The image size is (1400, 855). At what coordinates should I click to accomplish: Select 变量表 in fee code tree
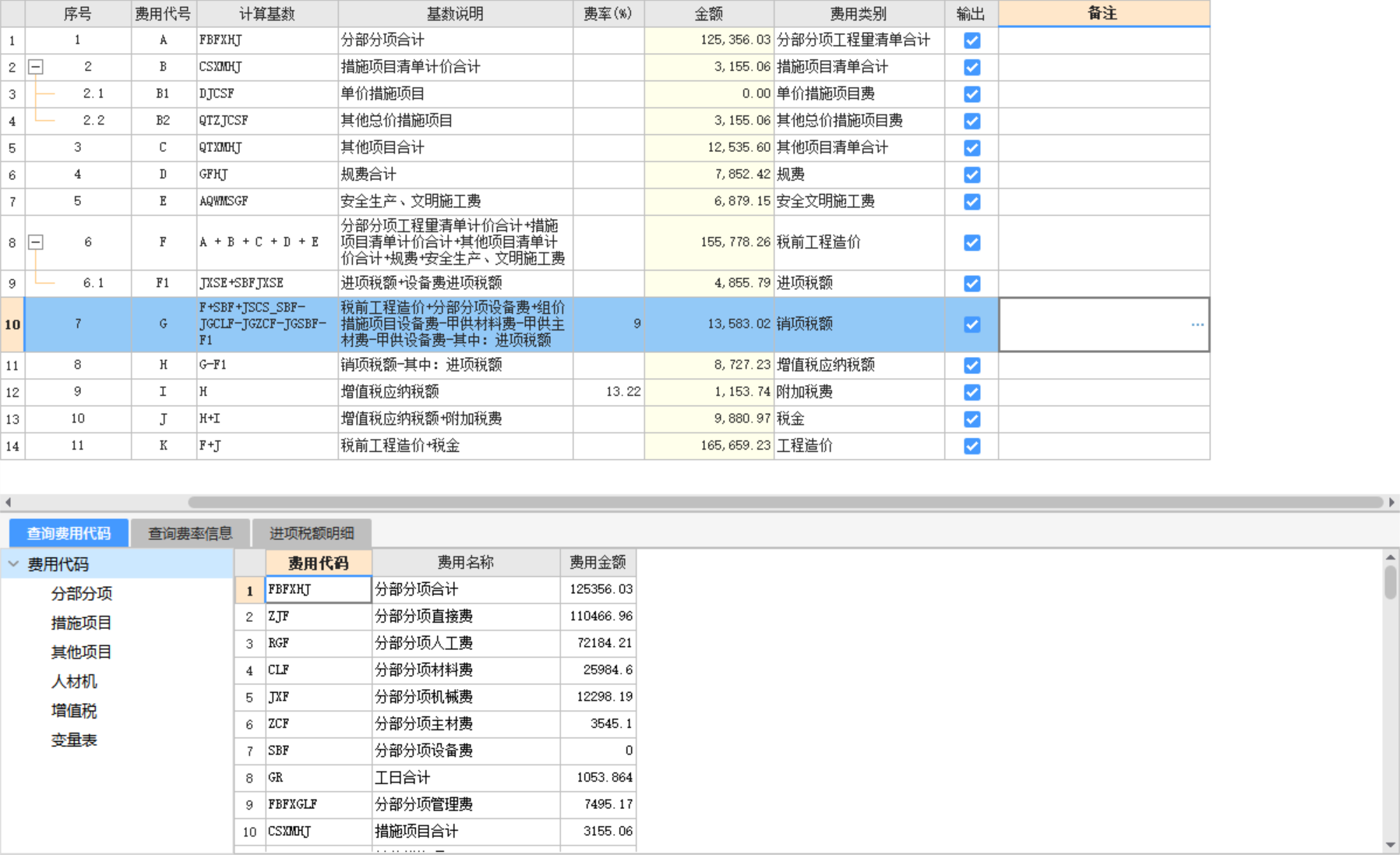pos(74,740)
